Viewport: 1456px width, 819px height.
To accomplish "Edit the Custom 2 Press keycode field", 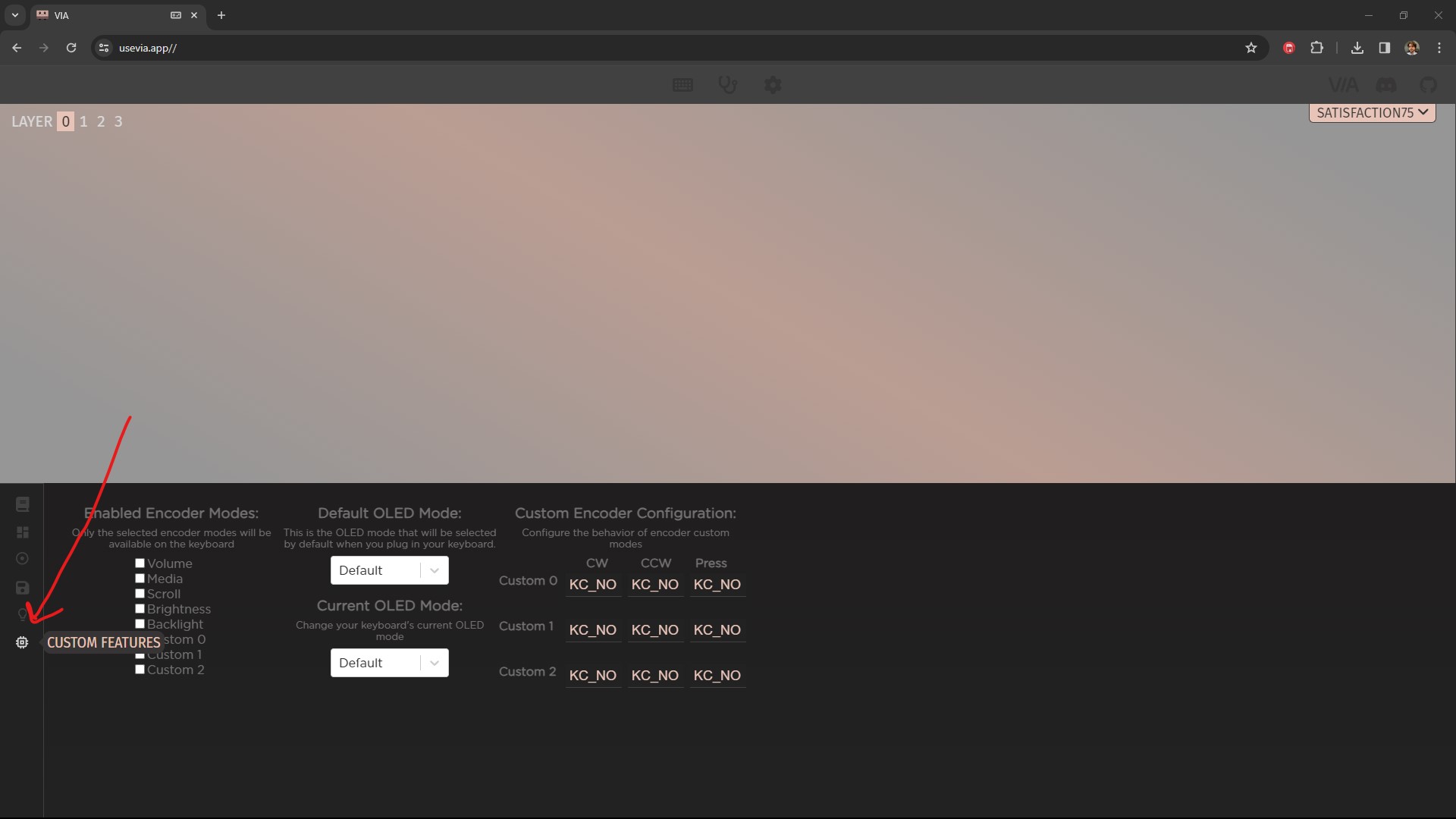I will coord(717,676).
